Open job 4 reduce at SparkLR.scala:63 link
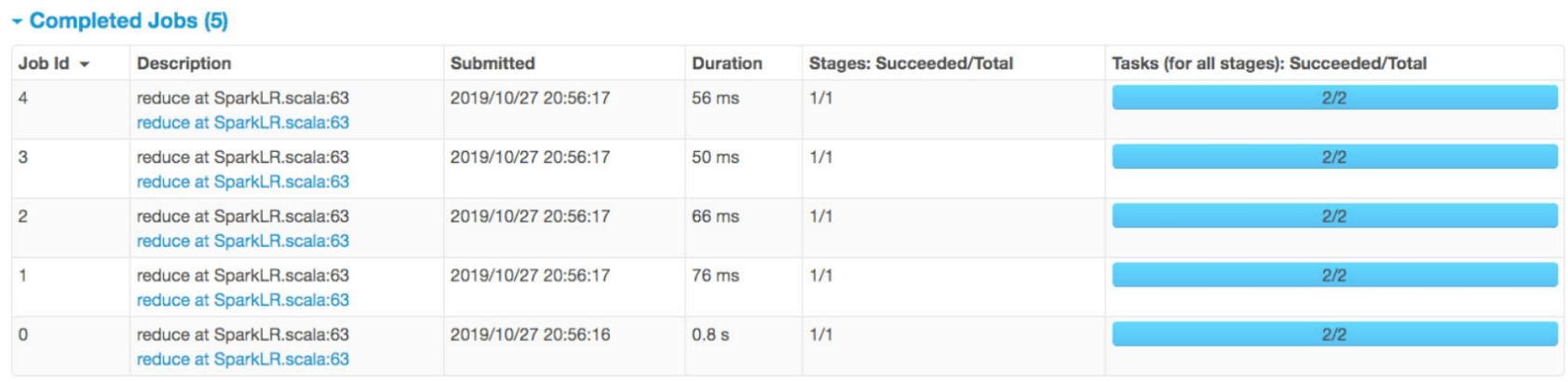This screenshot has height=382, width=1568. [243, 123]
